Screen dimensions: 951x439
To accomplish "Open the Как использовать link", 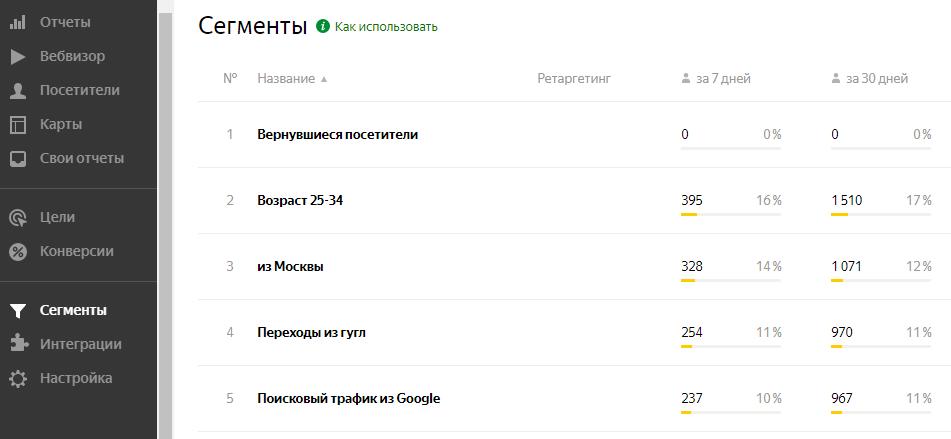I will [386, 27].
